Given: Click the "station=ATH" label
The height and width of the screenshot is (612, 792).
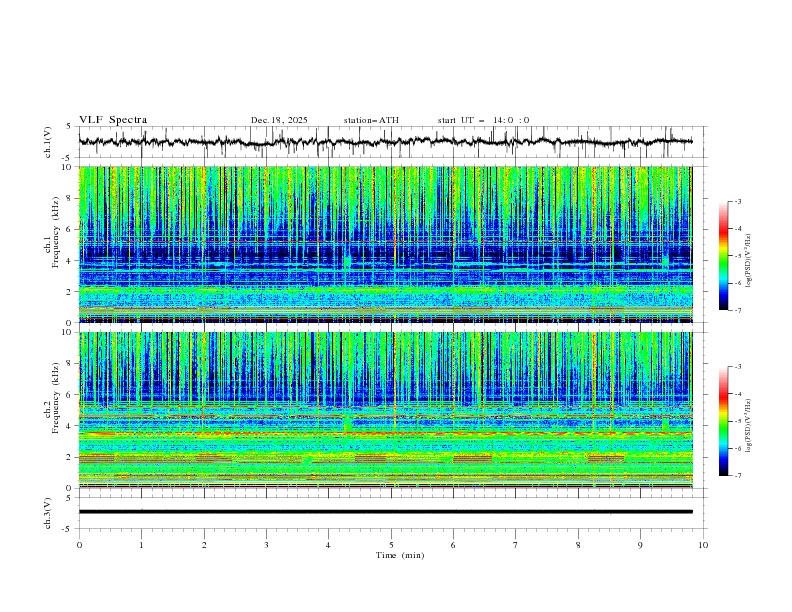Looking at the screenshot, I should point(371,120).
